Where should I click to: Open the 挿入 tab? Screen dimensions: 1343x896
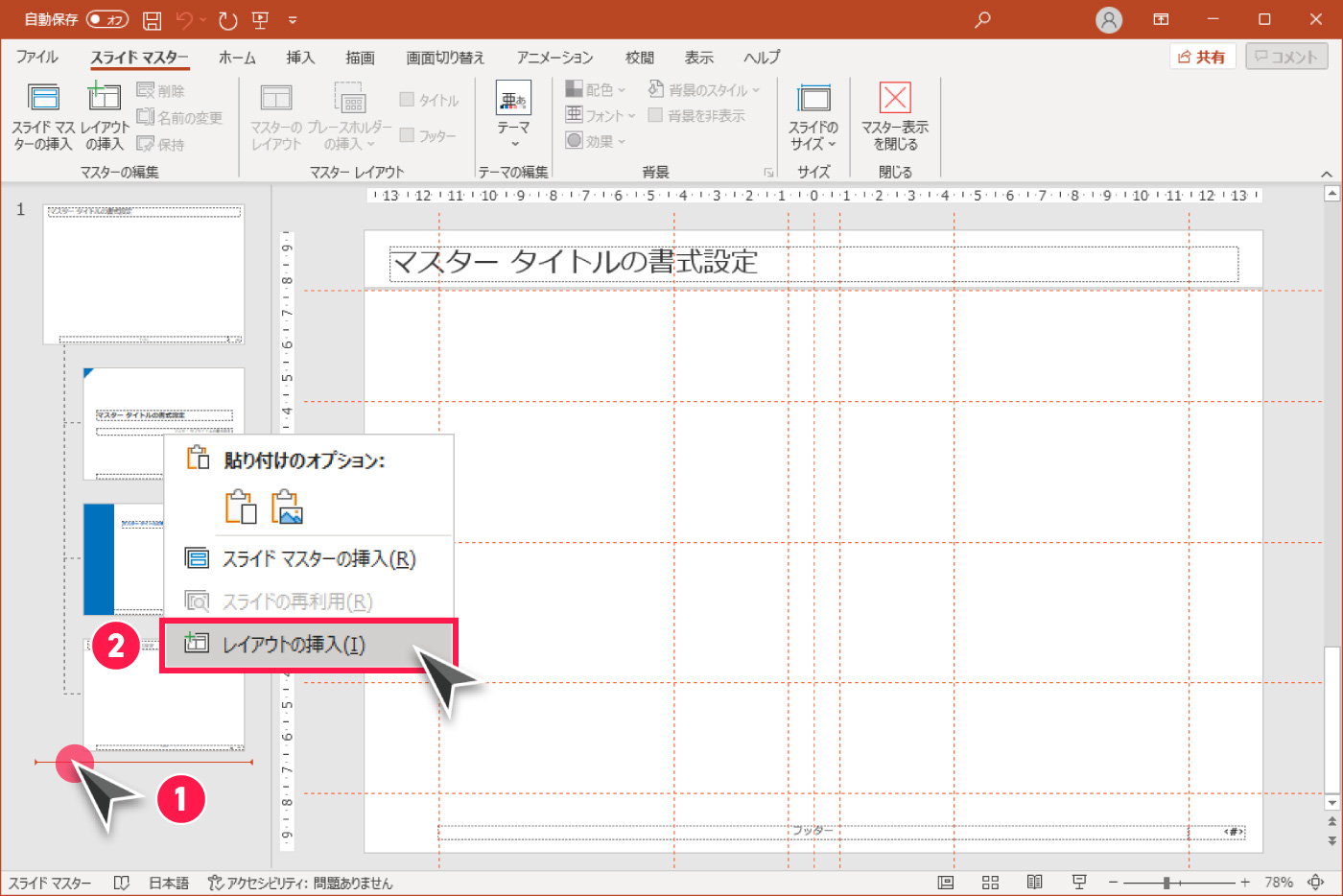pos(300,58)
